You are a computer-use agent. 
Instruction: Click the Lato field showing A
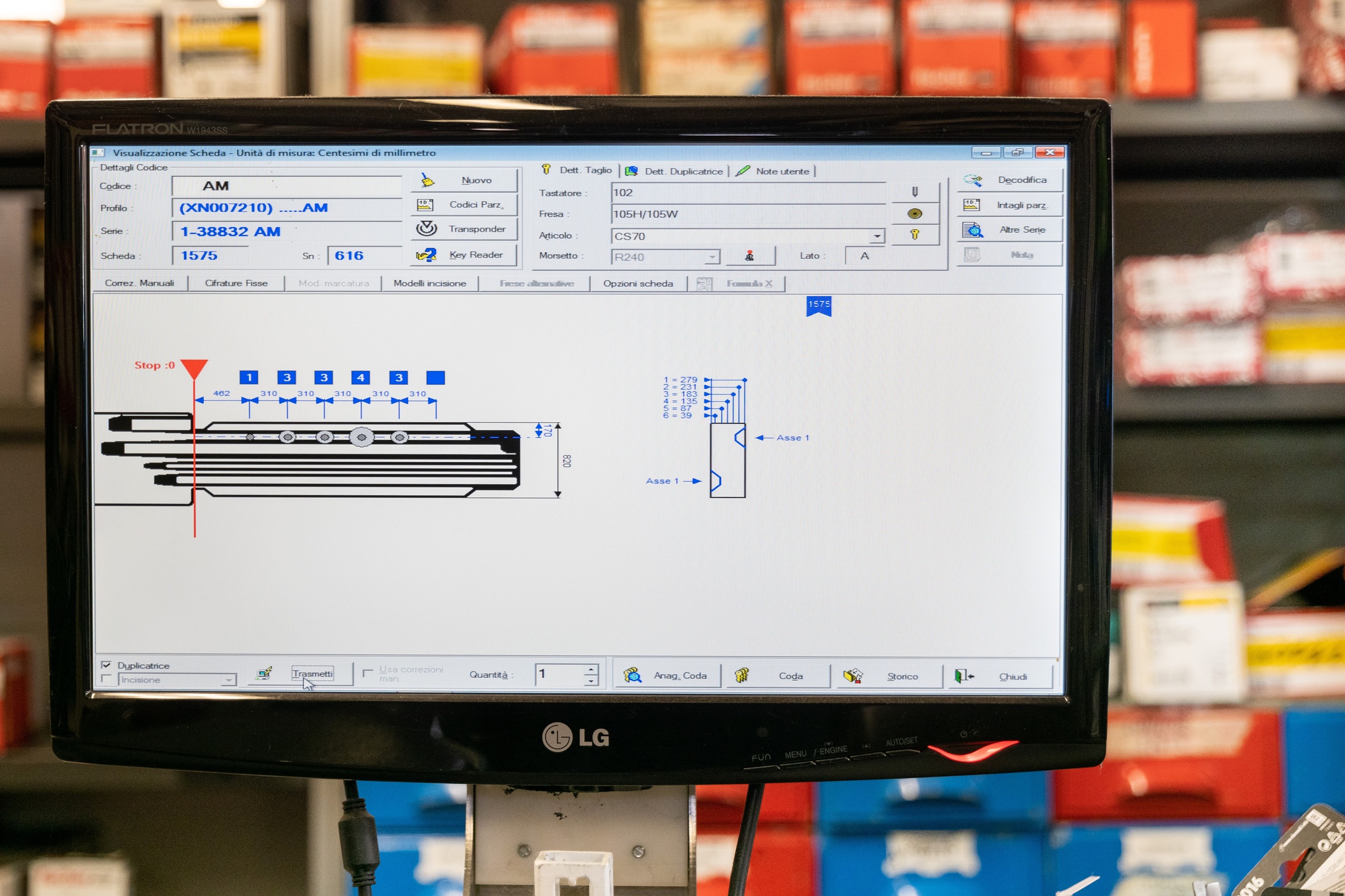point(864,256)
